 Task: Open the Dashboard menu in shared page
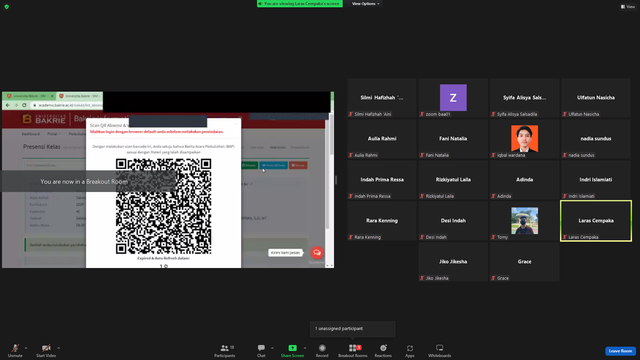(31, 134)
